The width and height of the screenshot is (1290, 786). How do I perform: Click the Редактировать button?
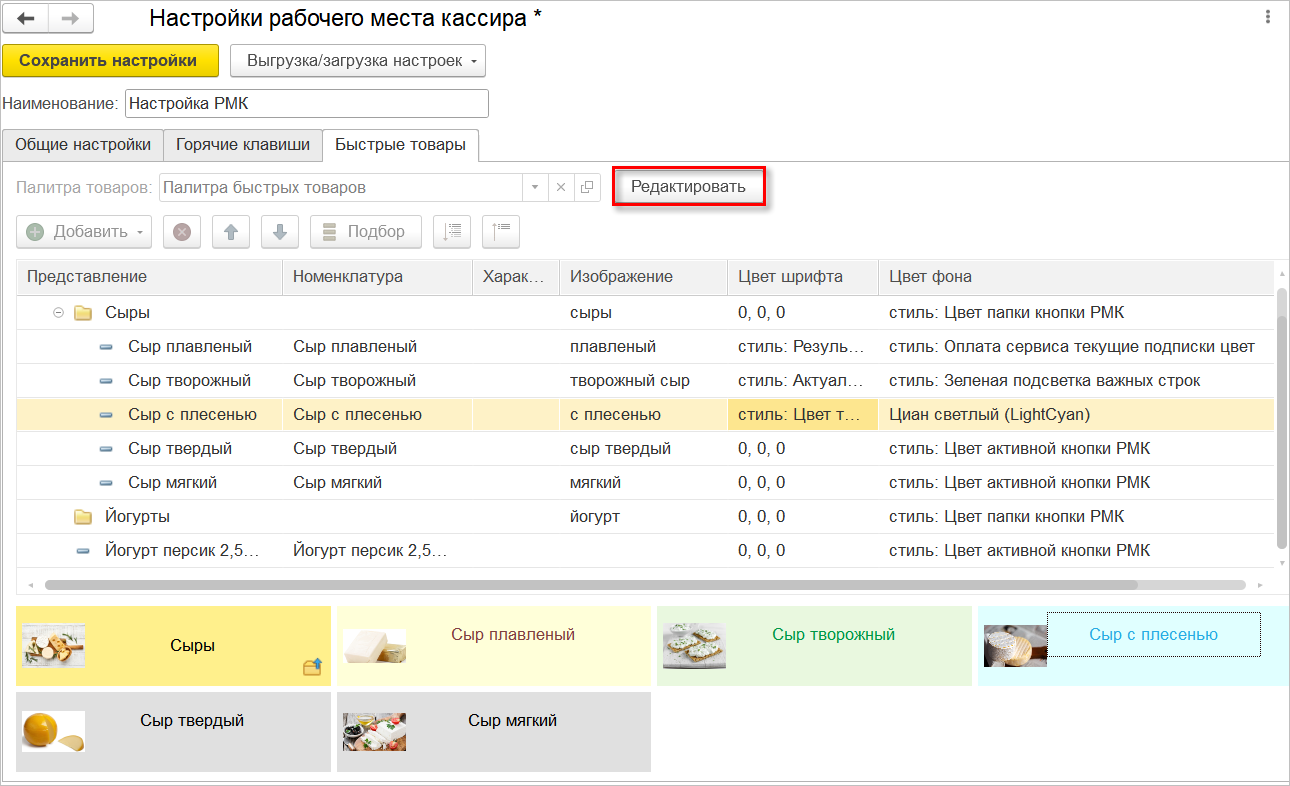688,187
